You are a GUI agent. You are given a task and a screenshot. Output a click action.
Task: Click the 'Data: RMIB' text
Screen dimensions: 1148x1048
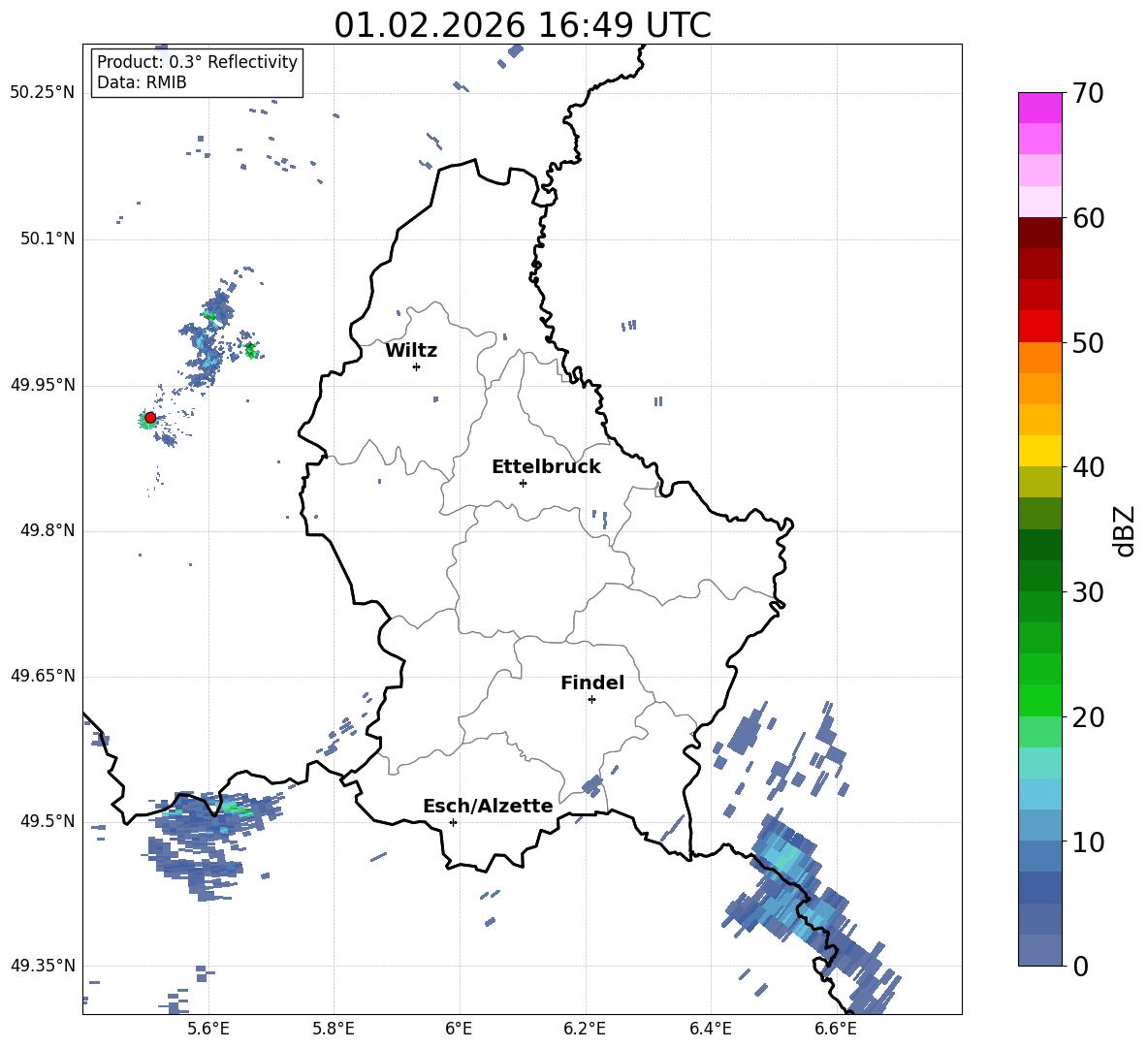point(142,82)
